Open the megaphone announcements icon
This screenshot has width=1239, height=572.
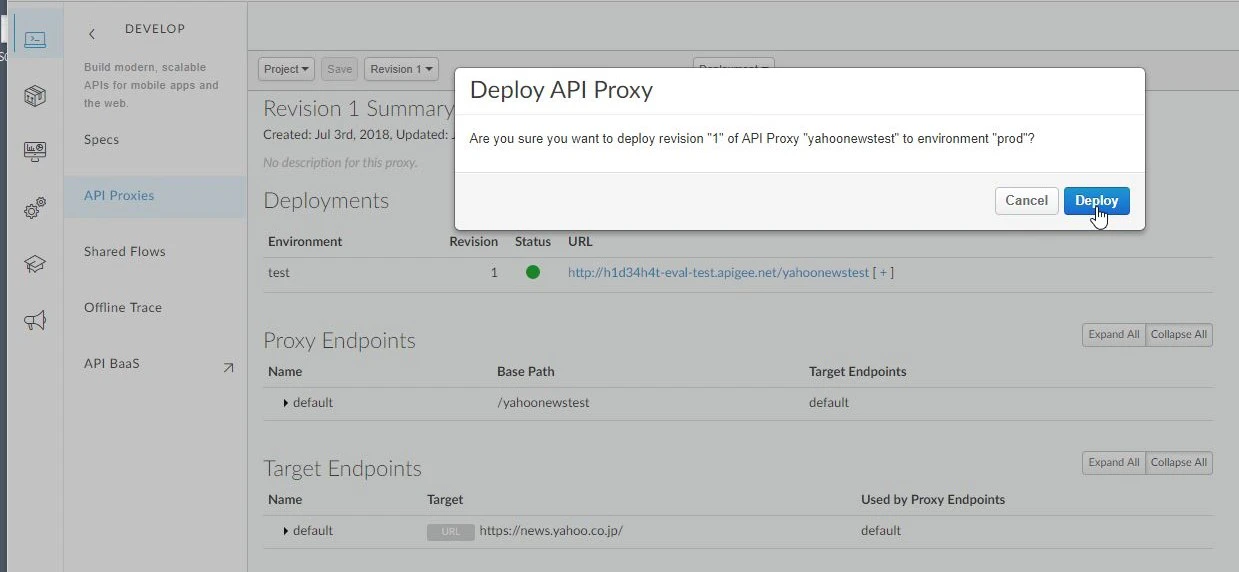(x=35, y=320)
